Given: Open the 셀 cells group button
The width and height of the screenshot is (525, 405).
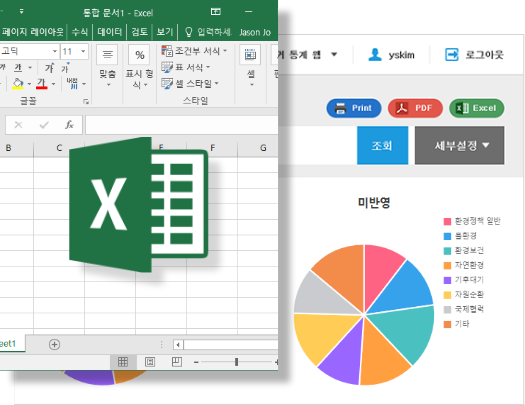Looking at the screenshot, I should 250,66.
